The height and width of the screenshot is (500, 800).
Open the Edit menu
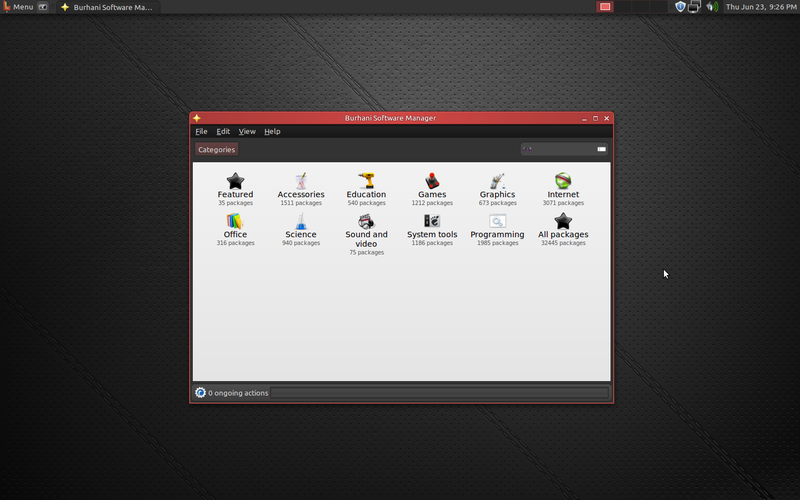click(223, 131)
